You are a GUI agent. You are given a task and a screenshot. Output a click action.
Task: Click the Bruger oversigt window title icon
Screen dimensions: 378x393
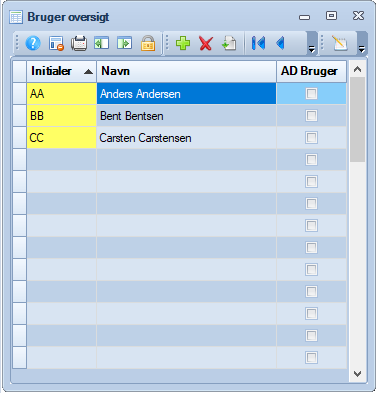click(x=16, y=17)
